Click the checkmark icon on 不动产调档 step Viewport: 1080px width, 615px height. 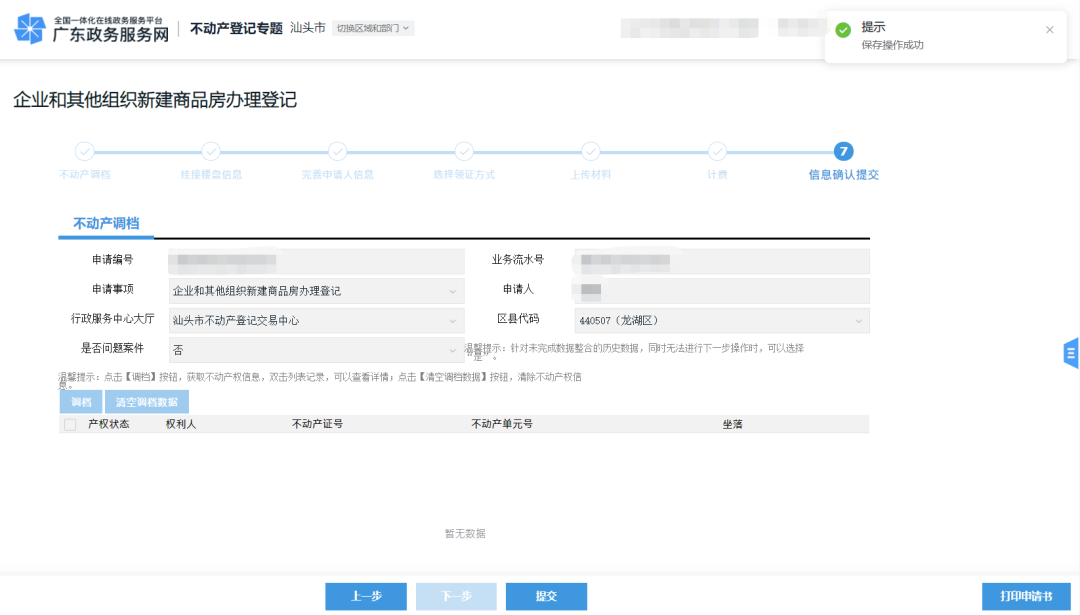point(84,150)
